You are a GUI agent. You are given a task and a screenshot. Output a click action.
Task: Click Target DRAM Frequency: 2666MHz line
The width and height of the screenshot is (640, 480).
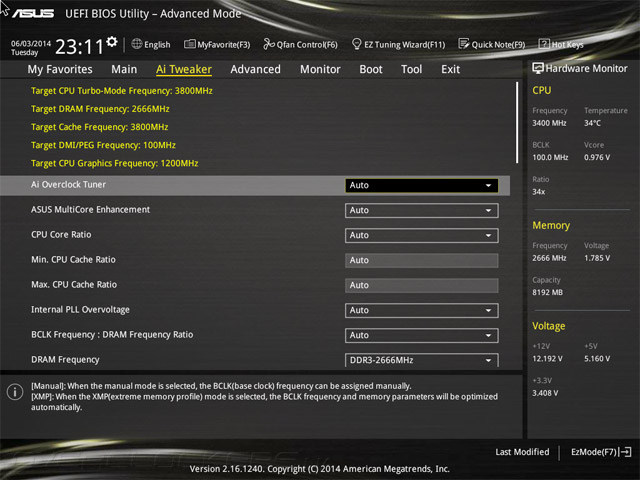(100, 109)
